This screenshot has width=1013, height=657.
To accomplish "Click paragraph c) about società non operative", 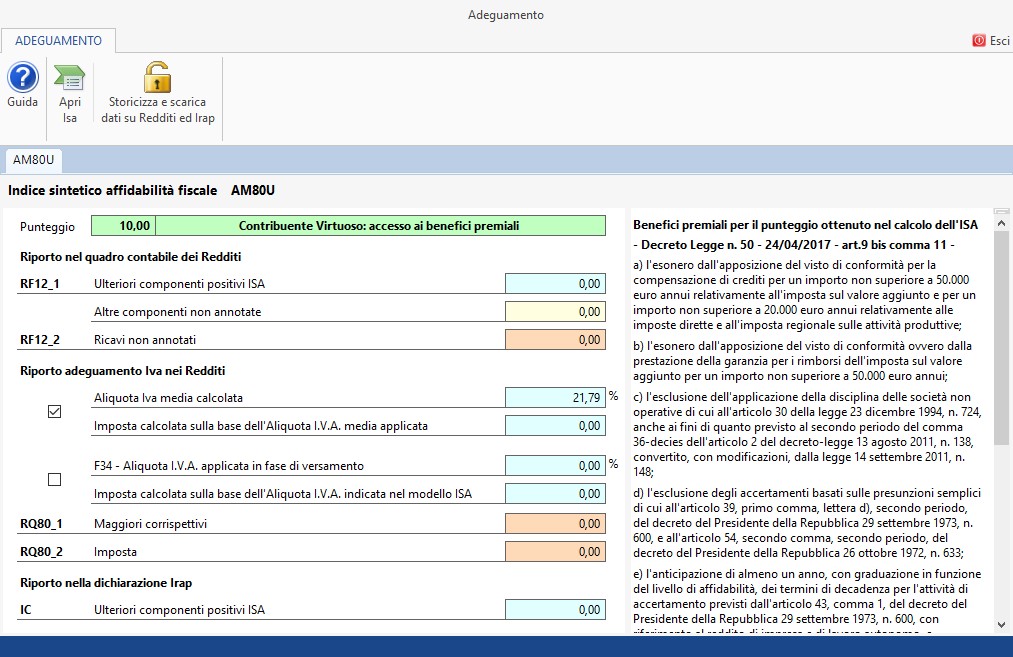I will 807,434.
